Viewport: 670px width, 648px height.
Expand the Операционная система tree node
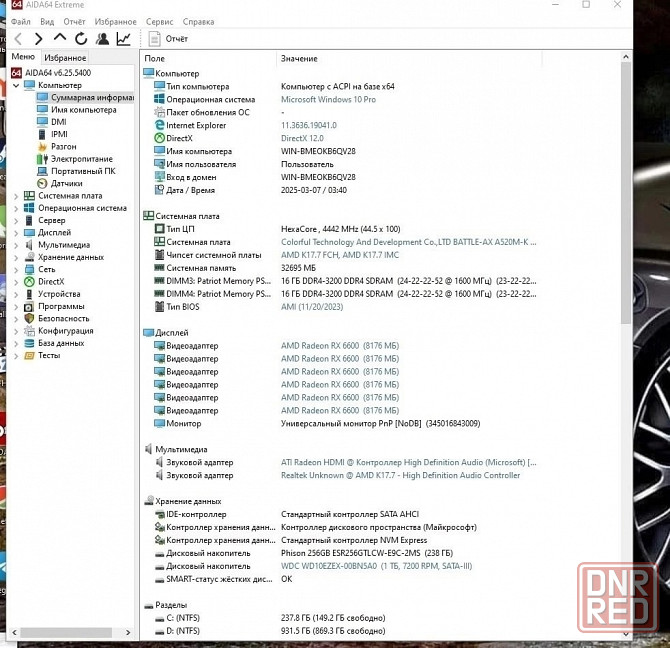pos(16,208)
